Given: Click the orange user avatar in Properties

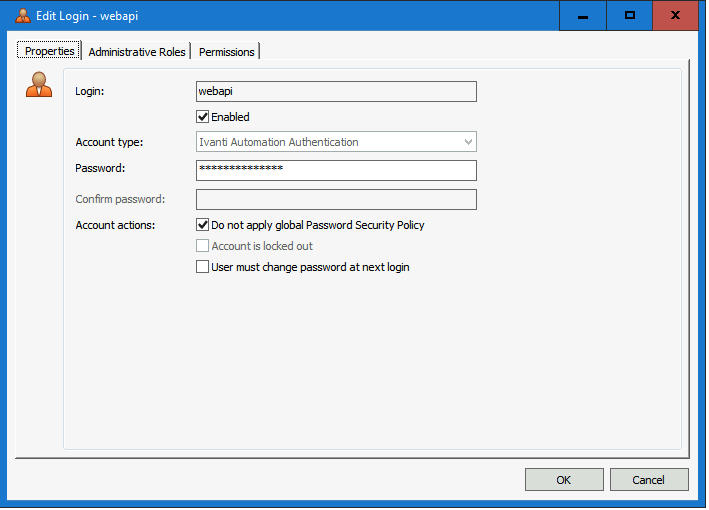Looking at the screenshot, I should pos(39,85).
